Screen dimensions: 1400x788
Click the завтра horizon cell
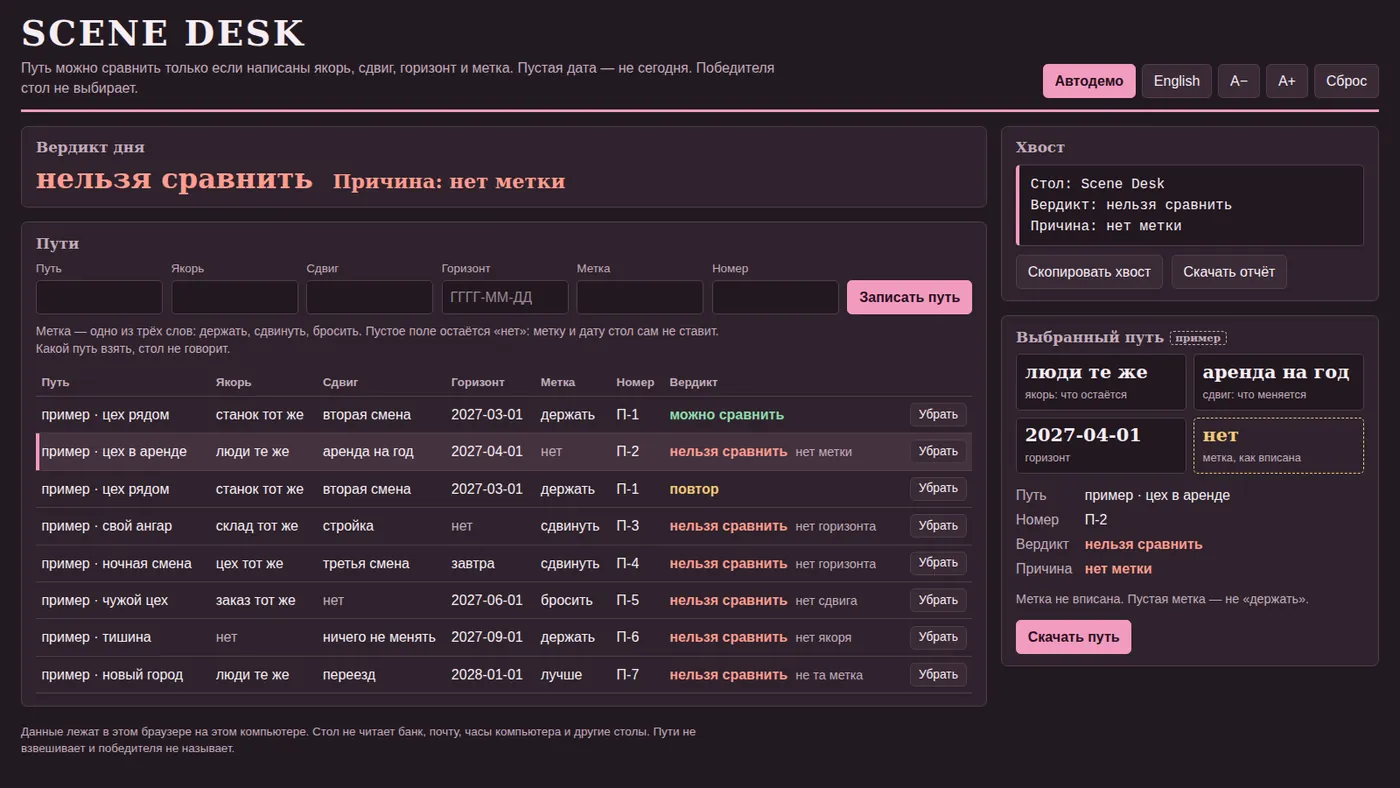[x=473, y=563]
